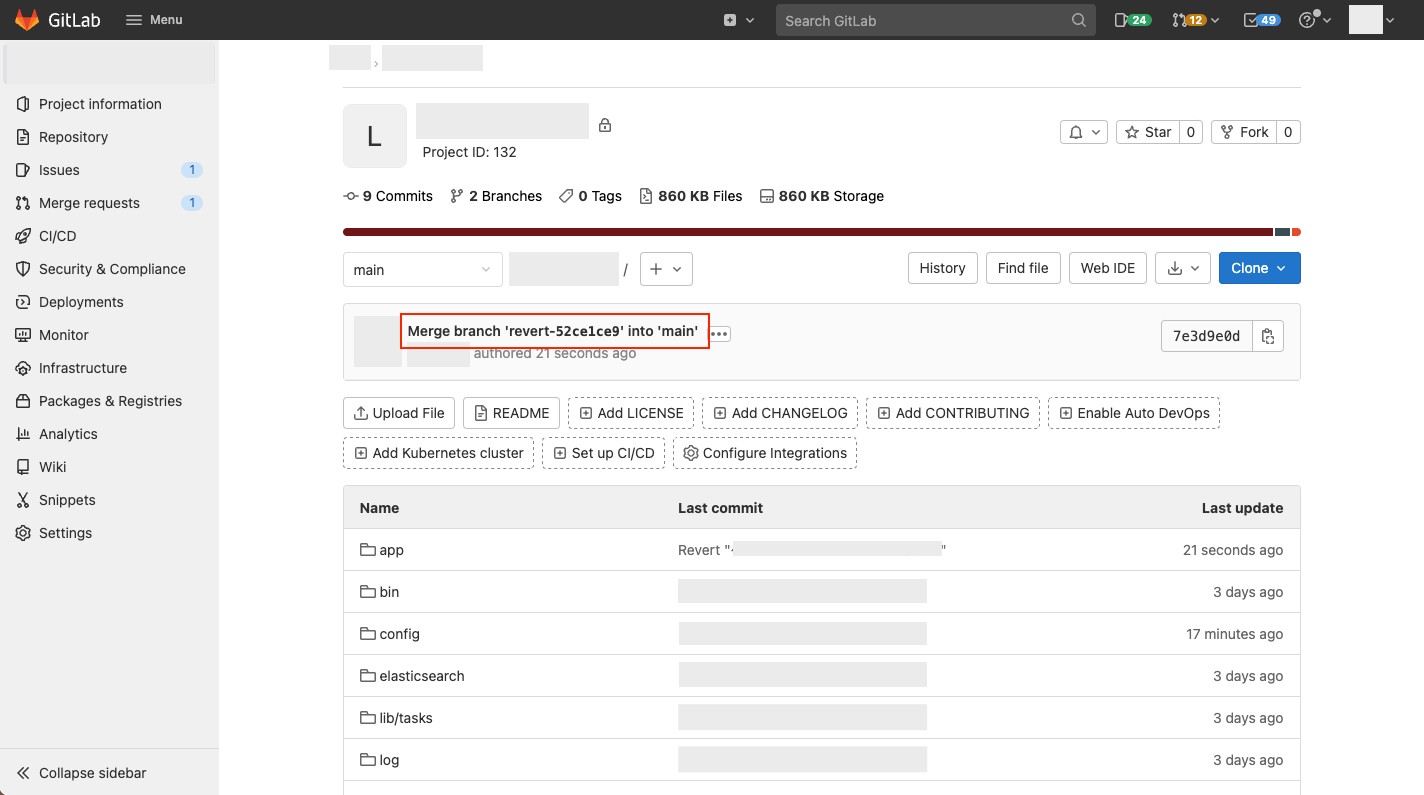Expand the Clone dropdown button

1259,268
